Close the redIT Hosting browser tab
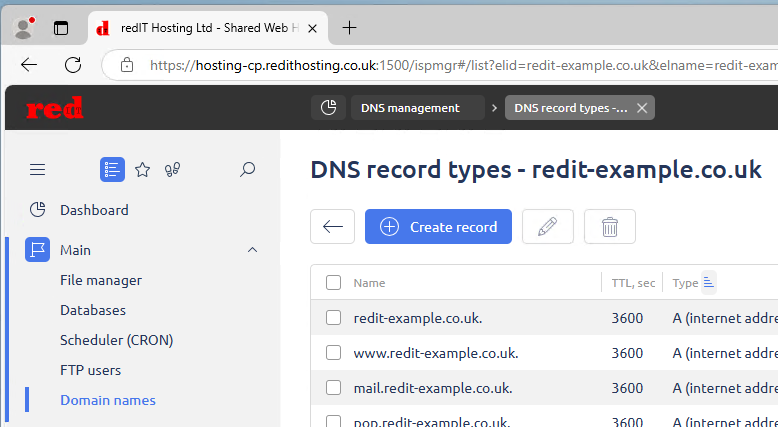 (312, 29)
